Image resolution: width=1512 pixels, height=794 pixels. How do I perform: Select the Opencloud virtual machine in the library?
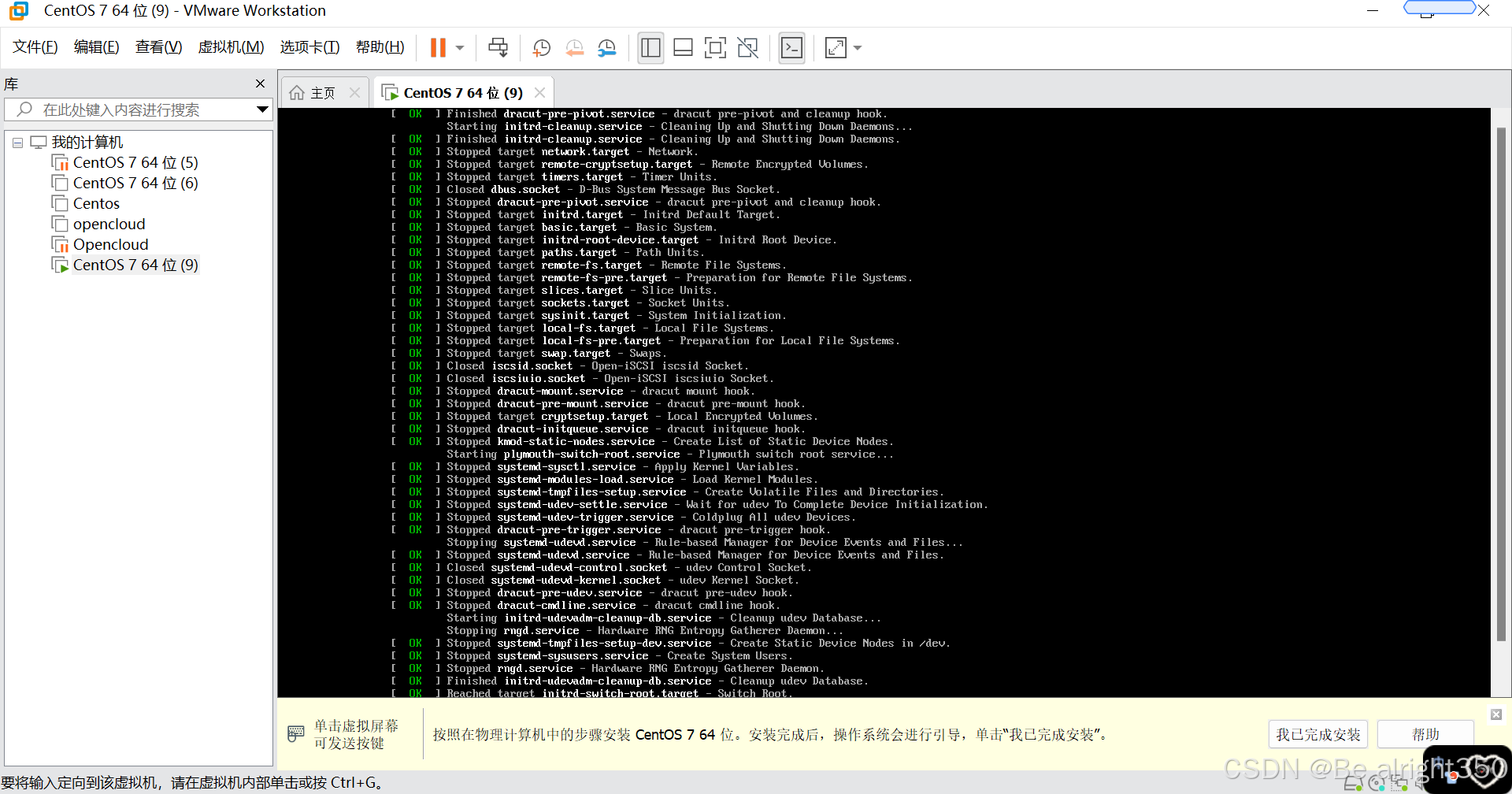[x=110, y=244]
